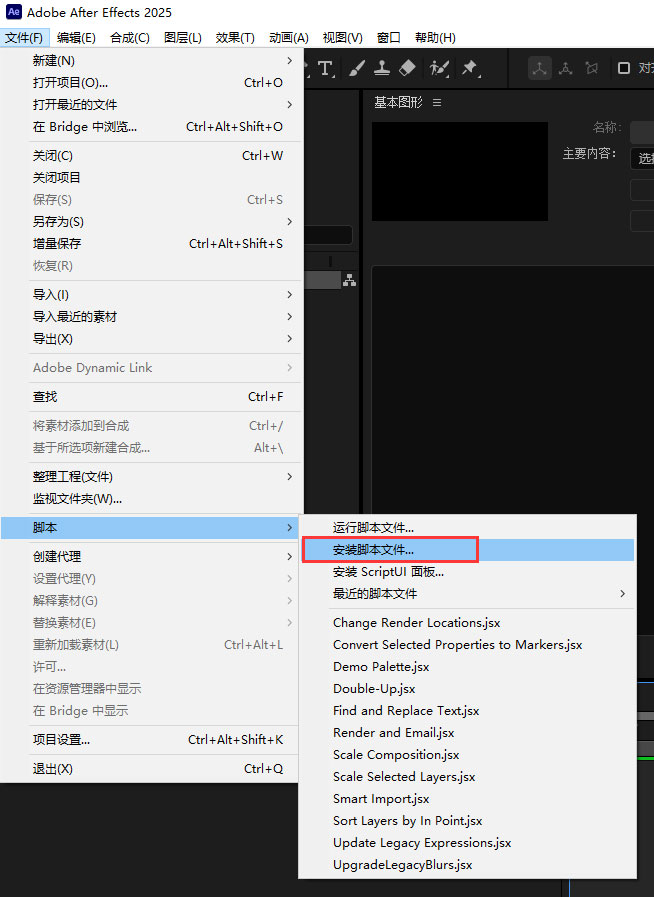Viewport: 654px width, 897px height.
Task: Click the black preview thumbnail in 基本图形
Action: (459, 171)
